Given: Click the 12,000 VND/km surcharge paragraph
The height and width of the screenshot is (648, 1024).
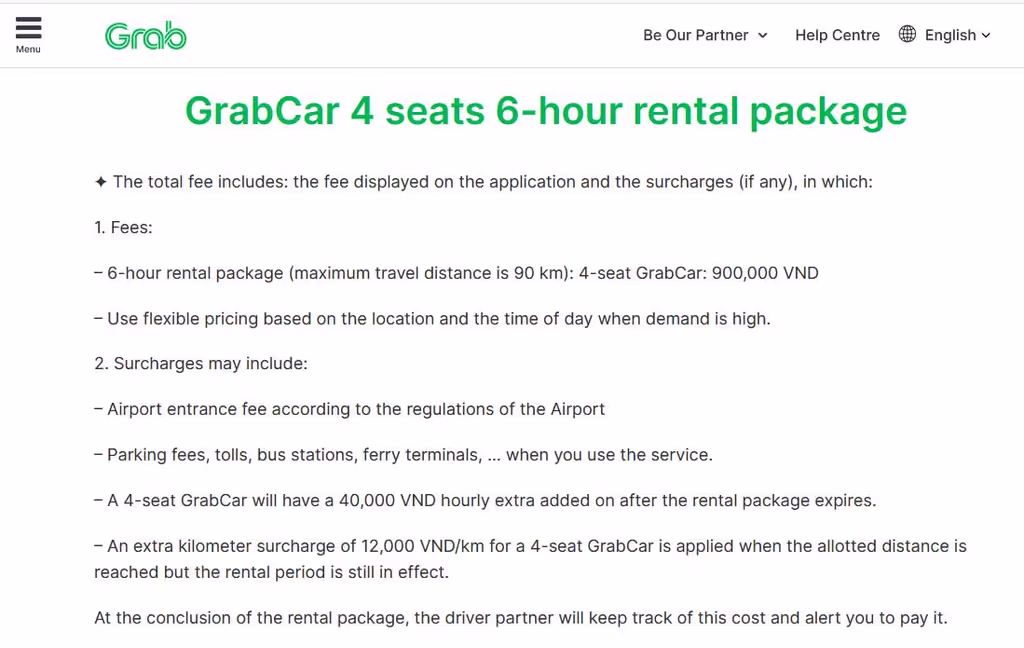Looking at the screenshot, I should [x=530, y=559].
